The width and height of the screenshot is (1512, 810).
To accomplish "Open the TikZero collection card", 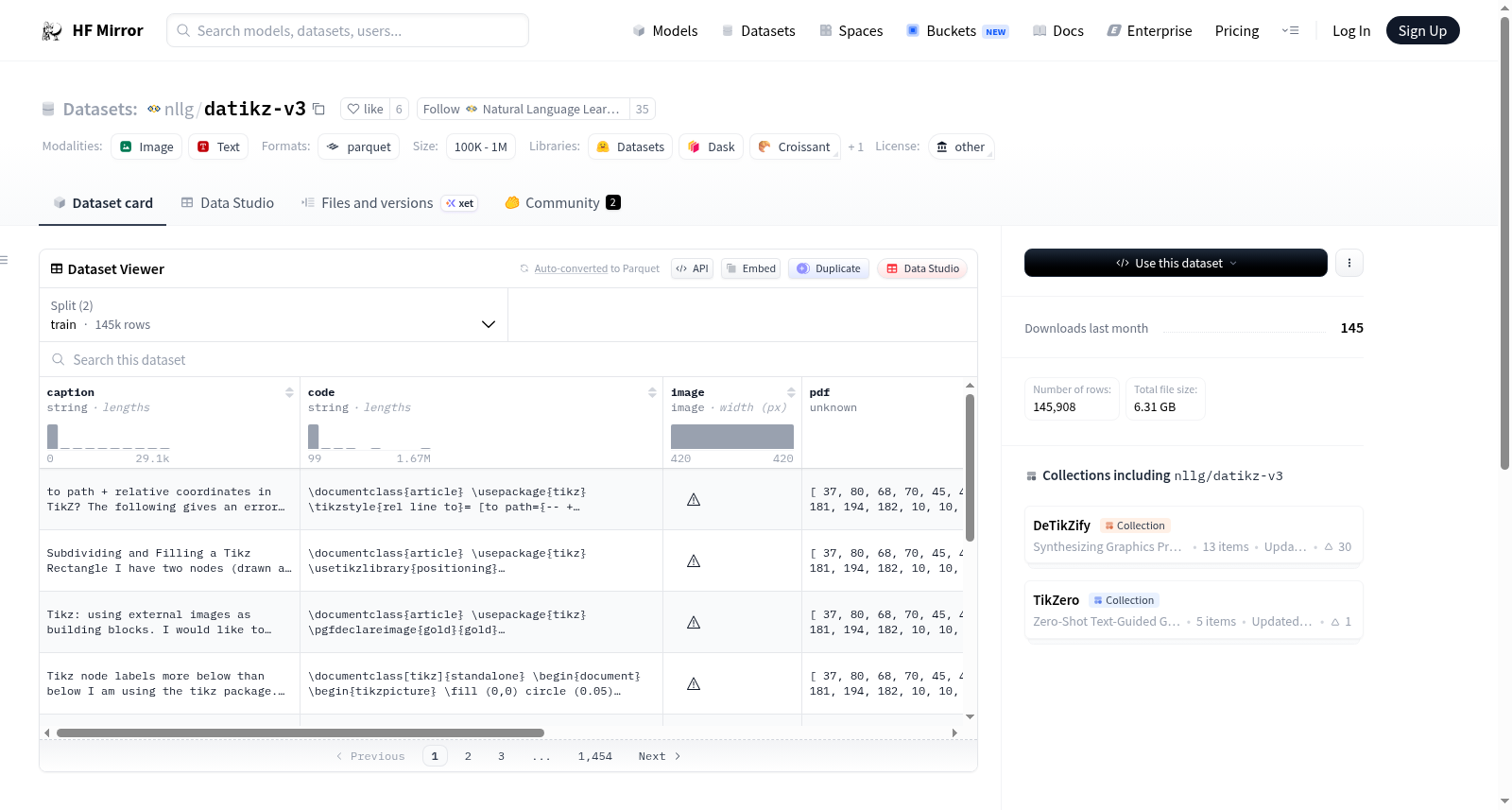I will coord(1193,610).
